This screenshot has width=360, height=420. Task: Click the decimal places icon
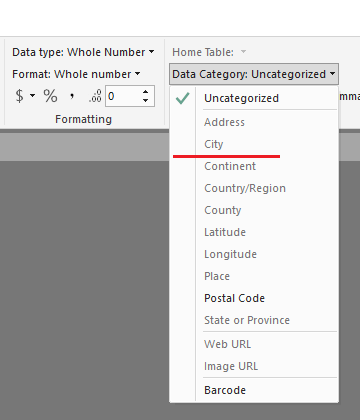click(x=95, y=96)
